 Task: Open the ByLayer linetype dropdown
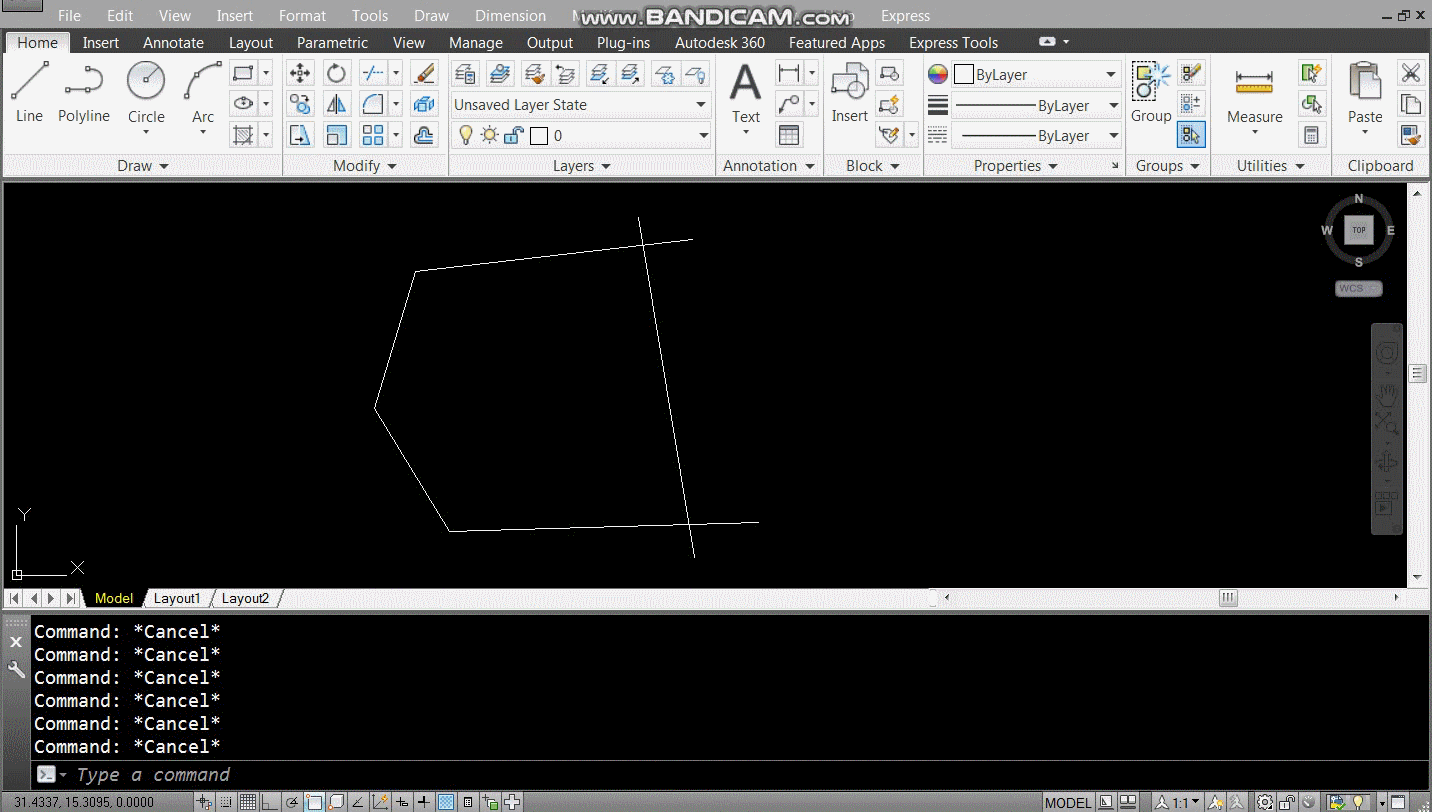[x=1036, y=135]
